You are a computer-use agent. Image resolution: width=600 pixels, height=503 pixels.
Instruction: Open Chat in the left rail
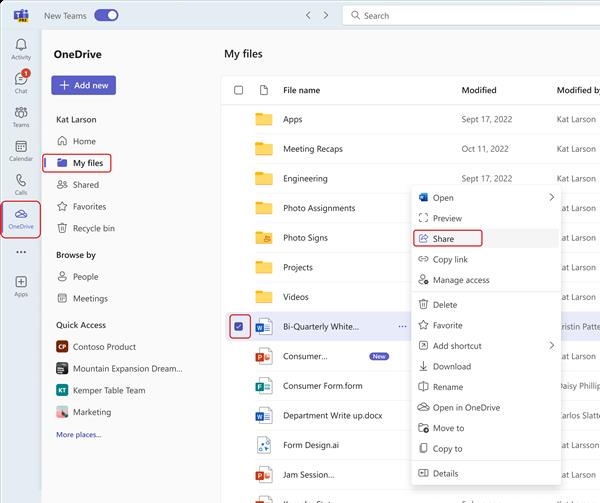coord(21,83)
